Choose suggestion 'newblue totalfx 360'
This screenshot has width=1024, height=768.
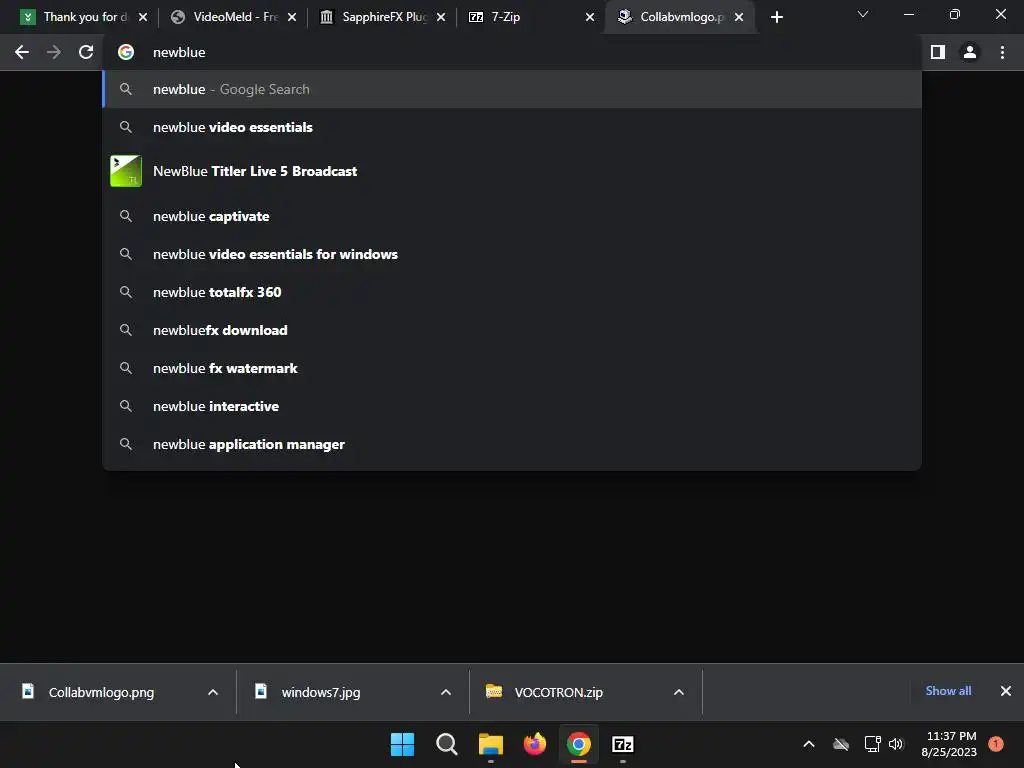512,292
